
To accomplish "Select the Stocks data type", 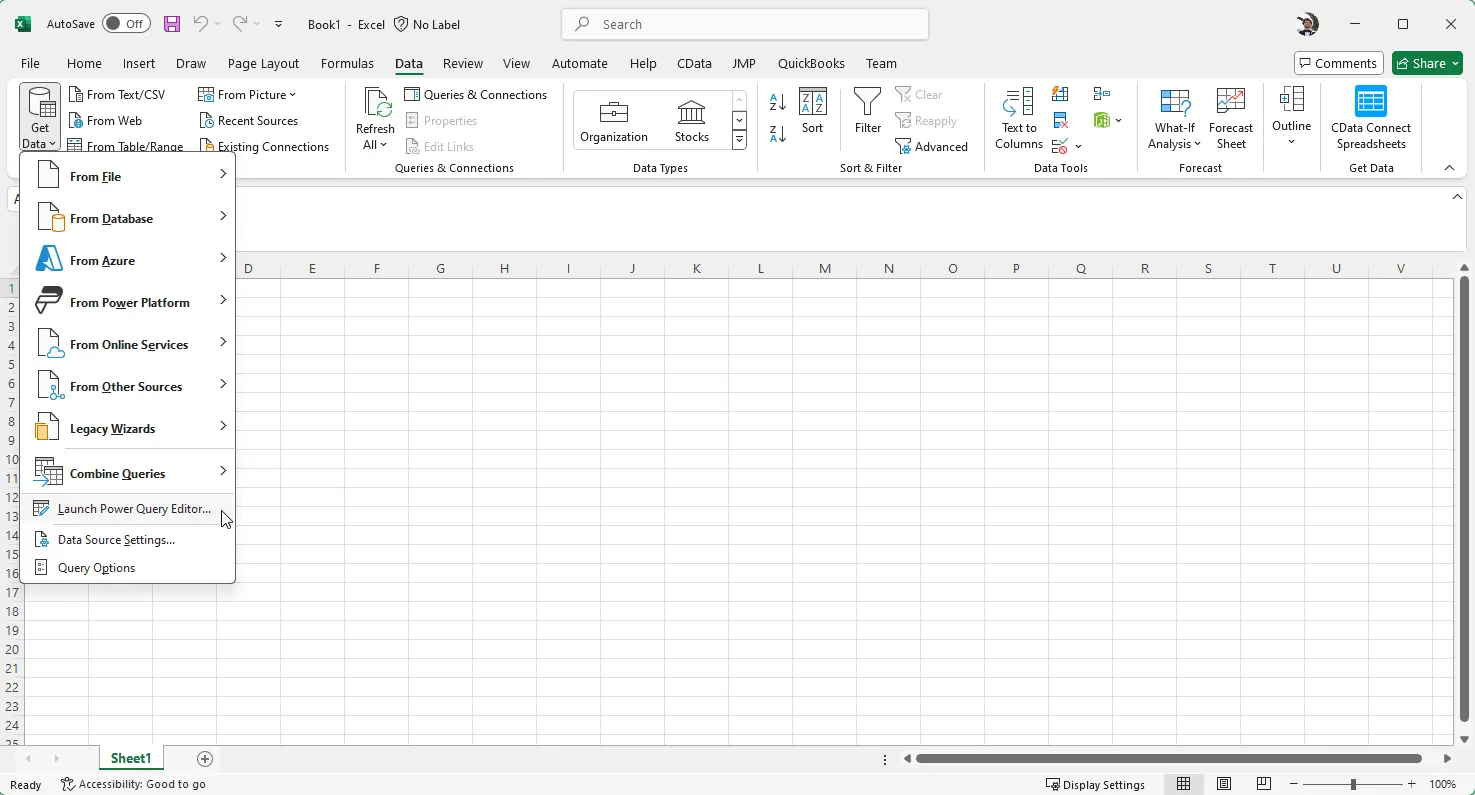I will tap(691, 120).
